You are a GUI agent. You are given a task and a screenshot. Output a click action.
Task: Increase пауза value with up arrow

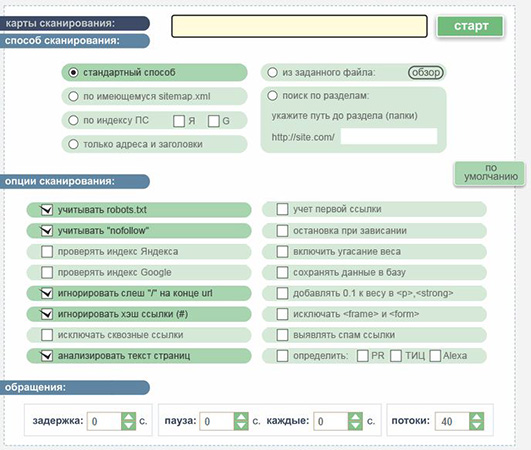coord(241,417)
